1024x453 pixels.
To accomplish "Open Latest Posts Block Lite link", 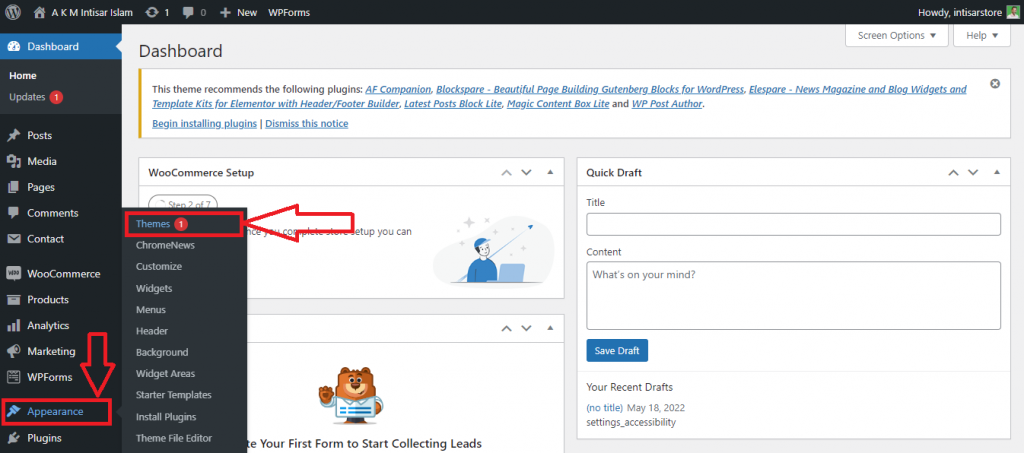I will pos(453,104).
